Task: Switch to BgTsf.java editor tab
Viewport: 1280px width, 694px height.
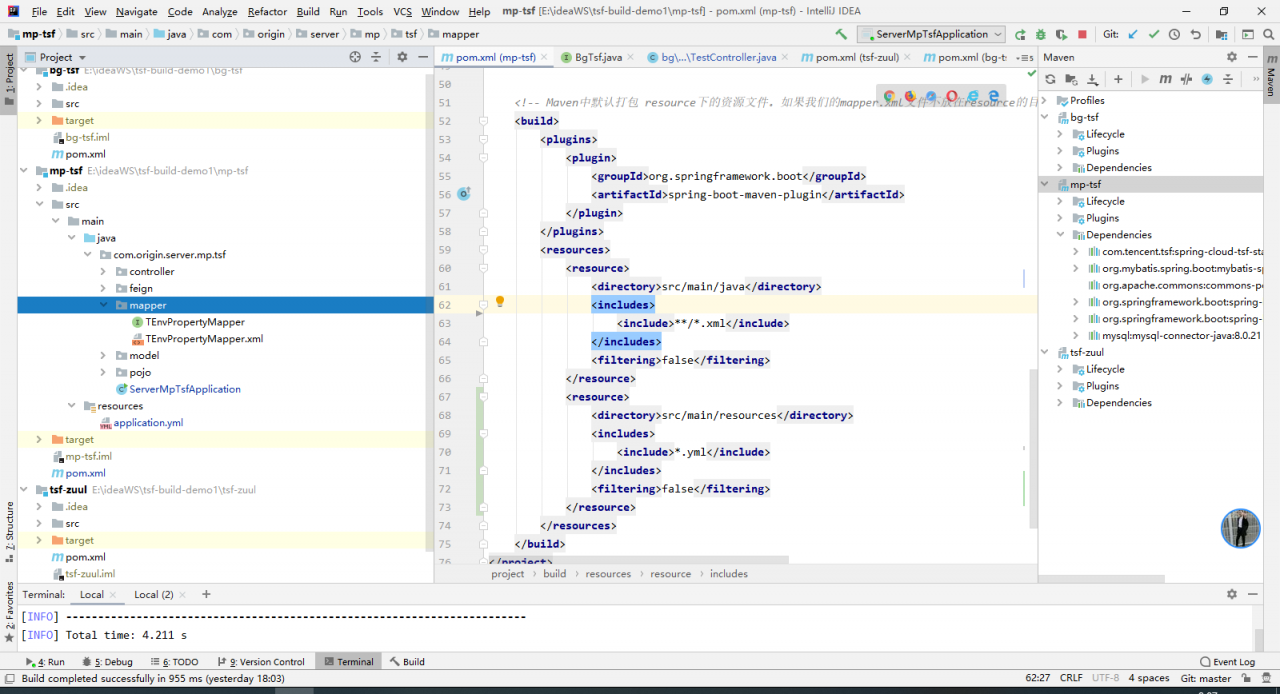Action: click(598, 57)
